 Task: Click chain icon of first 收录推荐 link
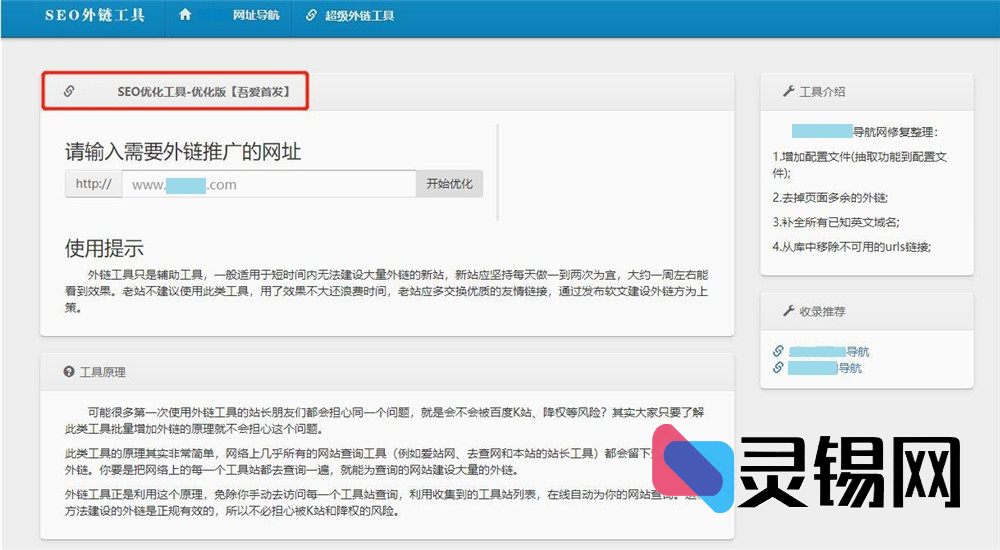point(779,352)
